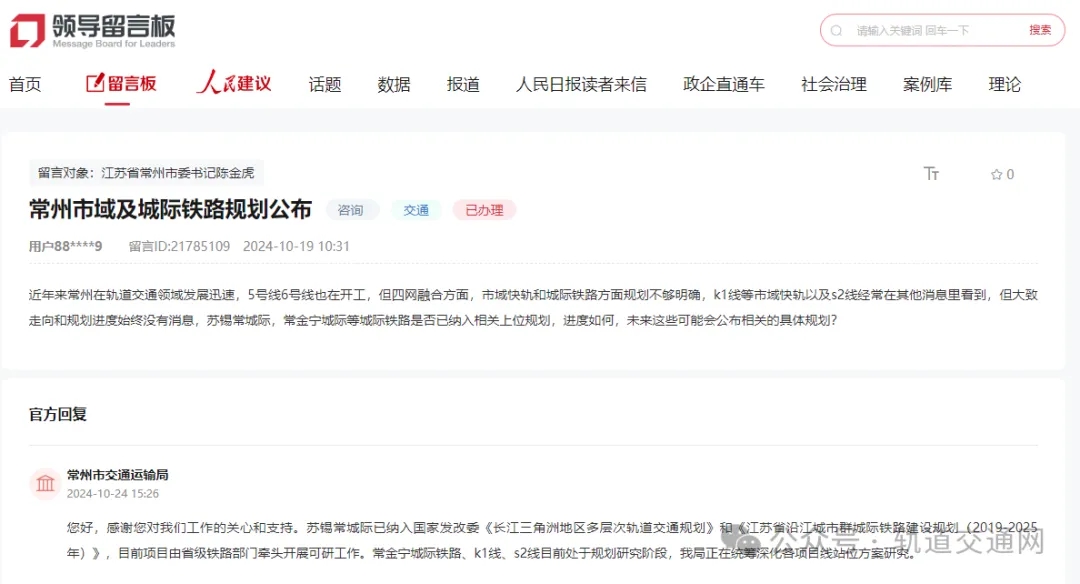Click the red 搜索 button
Image resolution: width=1080 pixels, height=584 pixels.
(1040, 30)
